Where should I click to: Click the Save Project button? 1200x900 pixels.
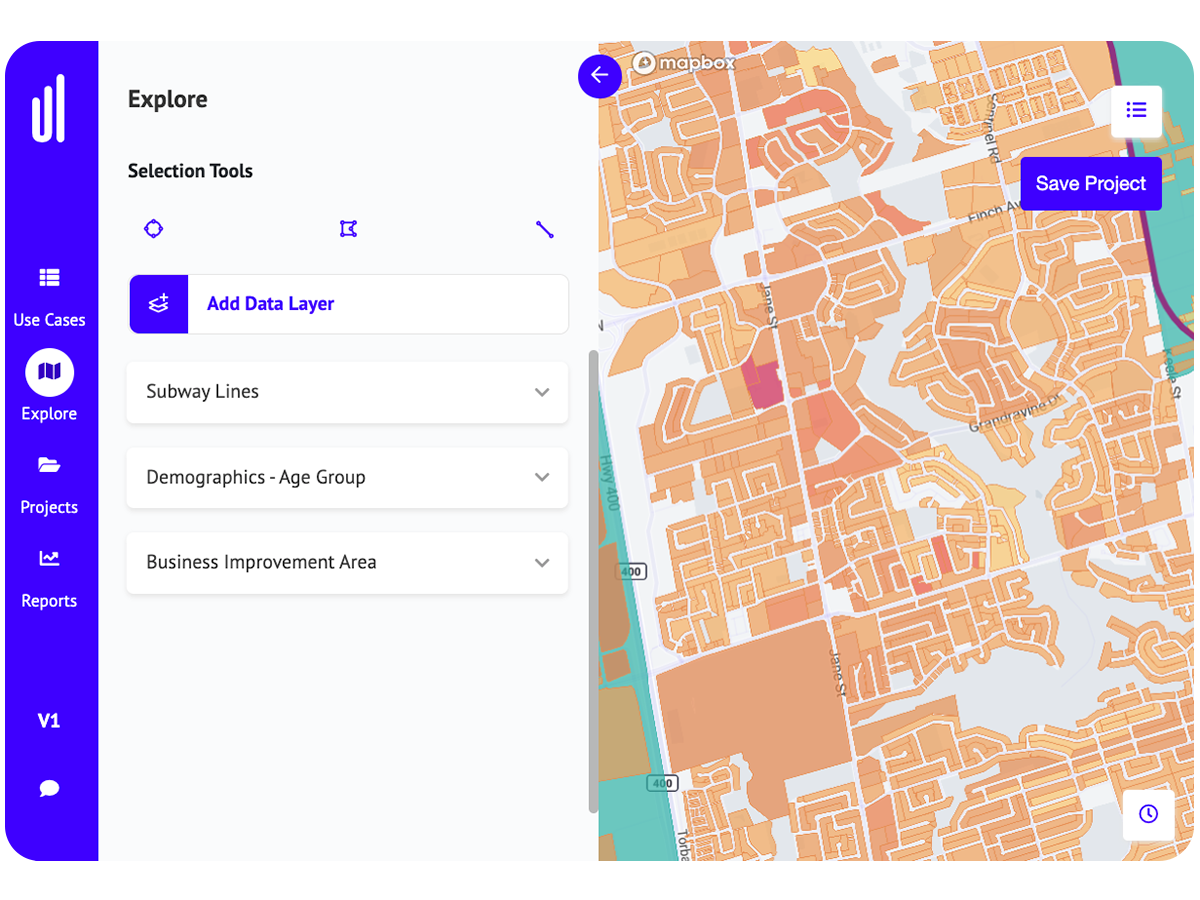click(1090, 183)
